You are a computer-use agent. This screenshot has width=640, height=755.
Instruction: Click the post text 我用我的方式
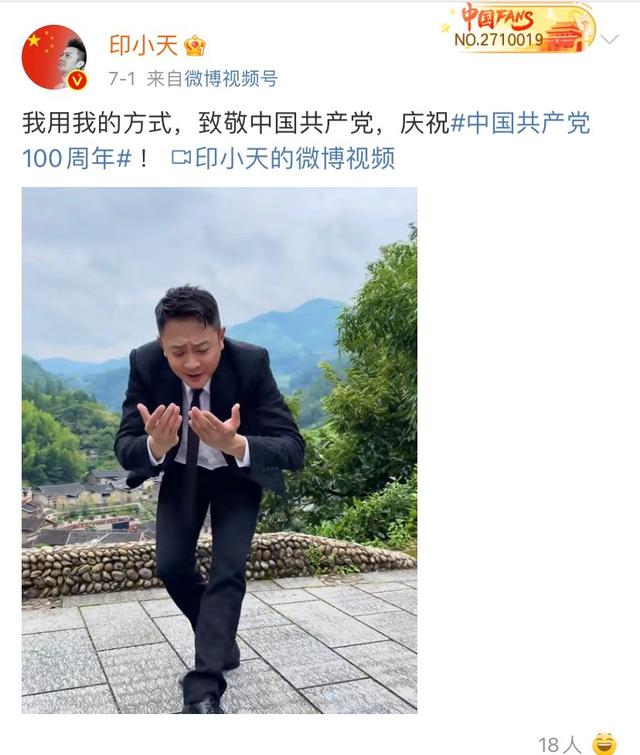click(97, 123)
